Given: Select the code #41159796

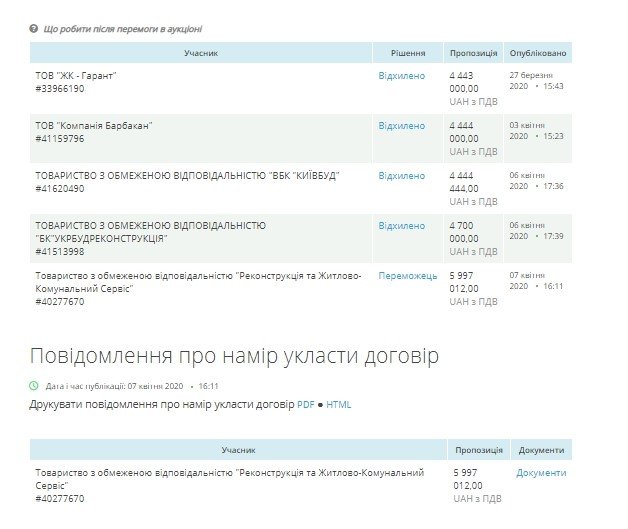Looking at the screenshot, I should [60, 139].
